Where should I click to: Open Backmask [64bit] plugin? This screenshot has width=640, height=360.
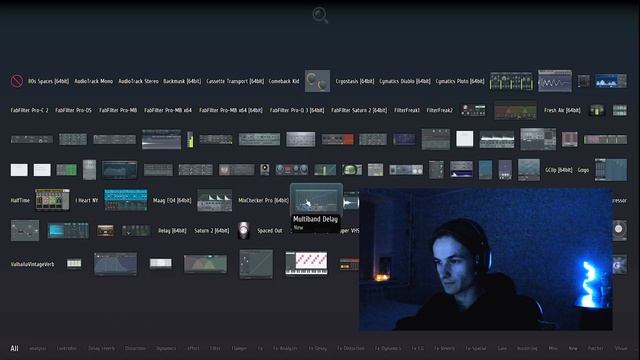point(182,81)
